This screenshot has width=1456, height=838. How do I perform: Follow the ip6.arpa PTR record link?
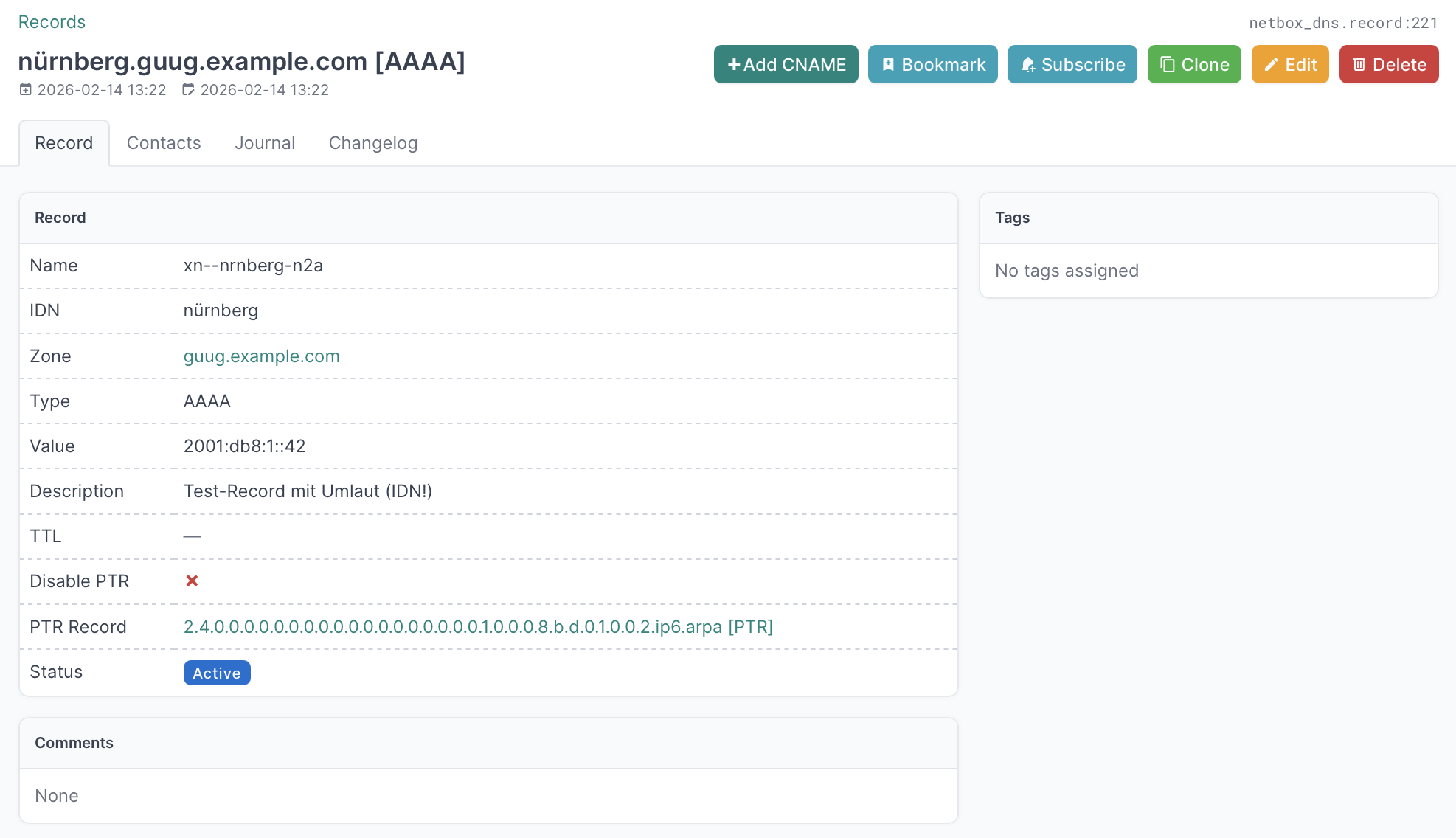pyautogui.click(x=478, y=627)
